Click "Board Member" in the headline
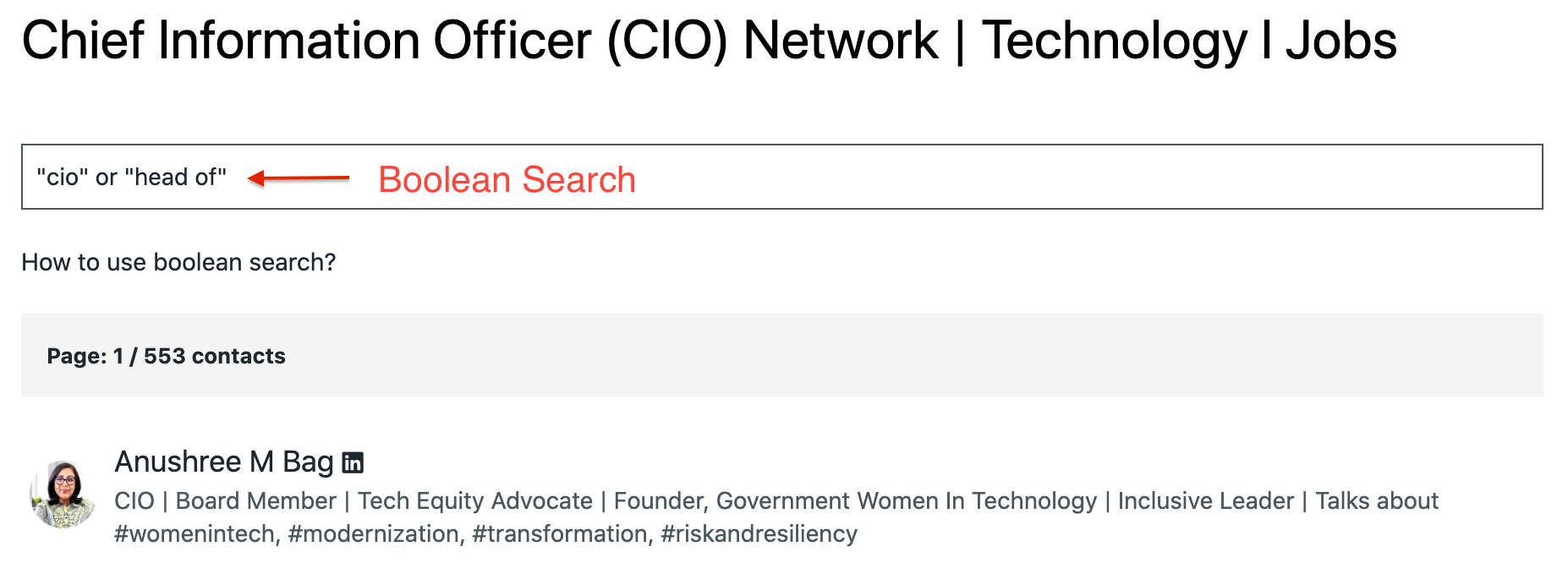Viewport: 1568px width, 563px height. 255,501
